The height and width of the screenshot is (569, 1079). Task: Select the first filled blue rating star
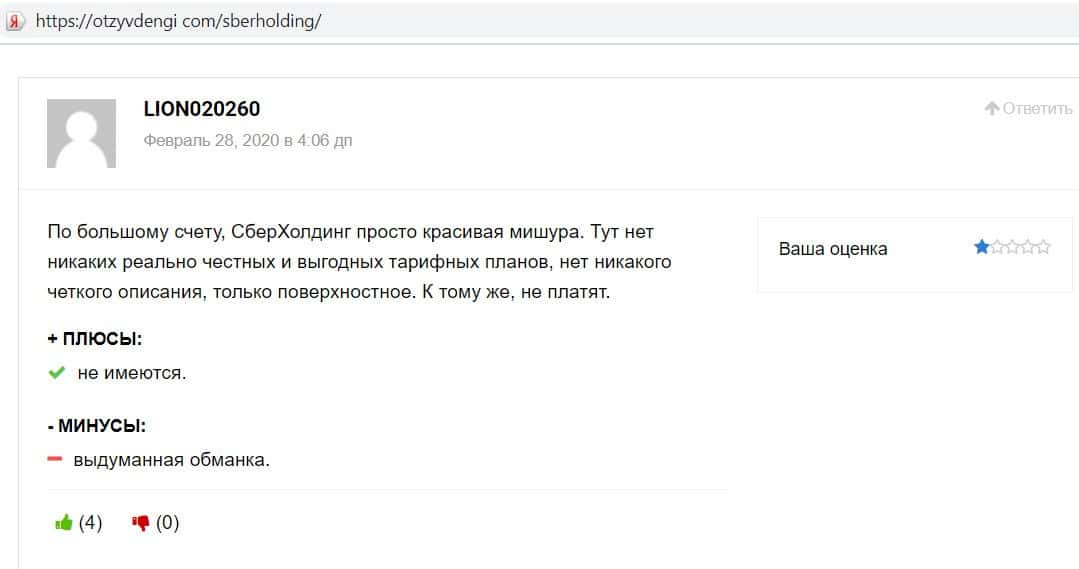(982, 247)
